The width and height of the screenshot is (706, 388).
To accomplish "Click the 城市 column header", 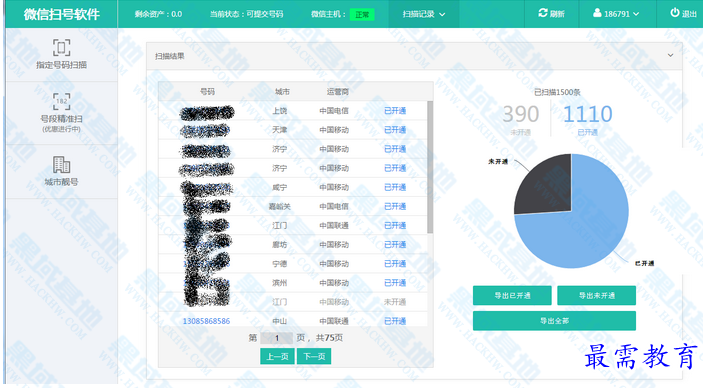I will (x=282, y=91).
